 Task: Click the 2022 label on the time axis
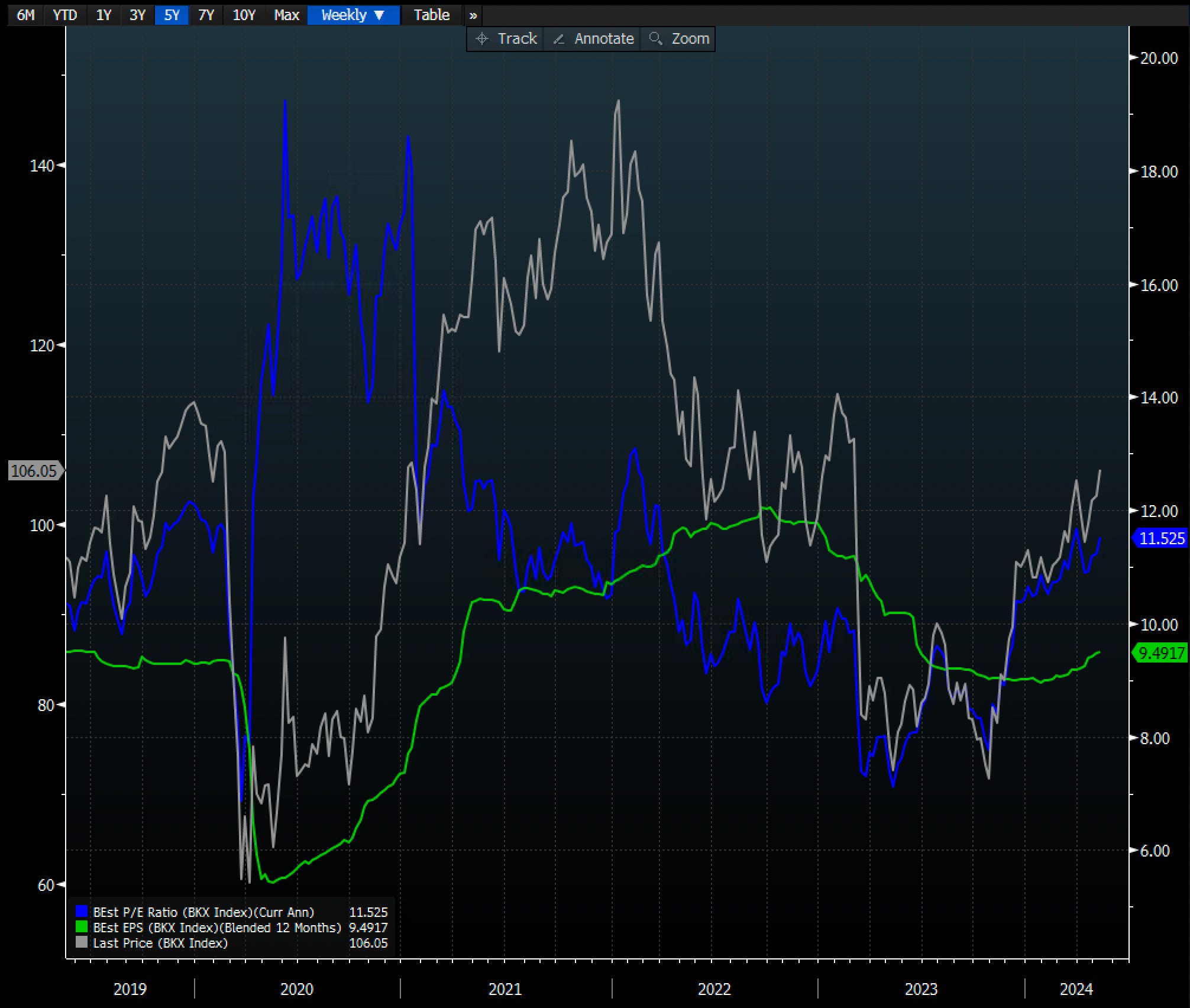tap(714, 988)
